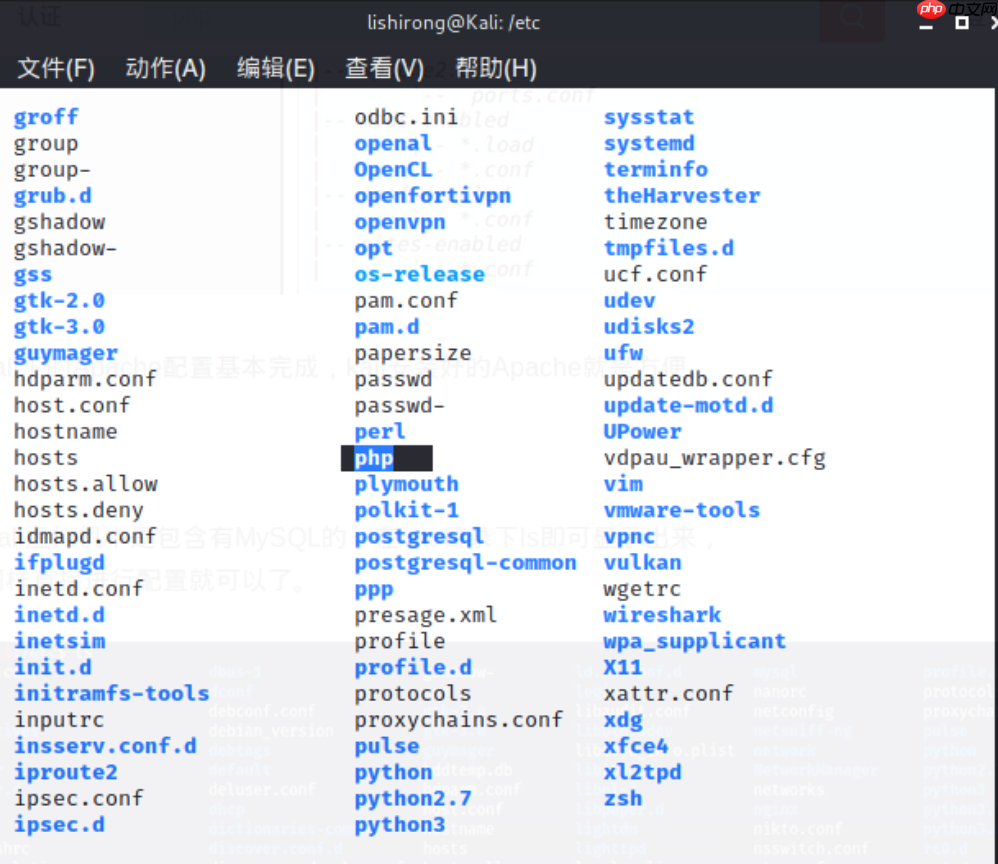998x864 pixels.
Task: Click the vmware-tools directory
Action: click(x=682, y=511)
